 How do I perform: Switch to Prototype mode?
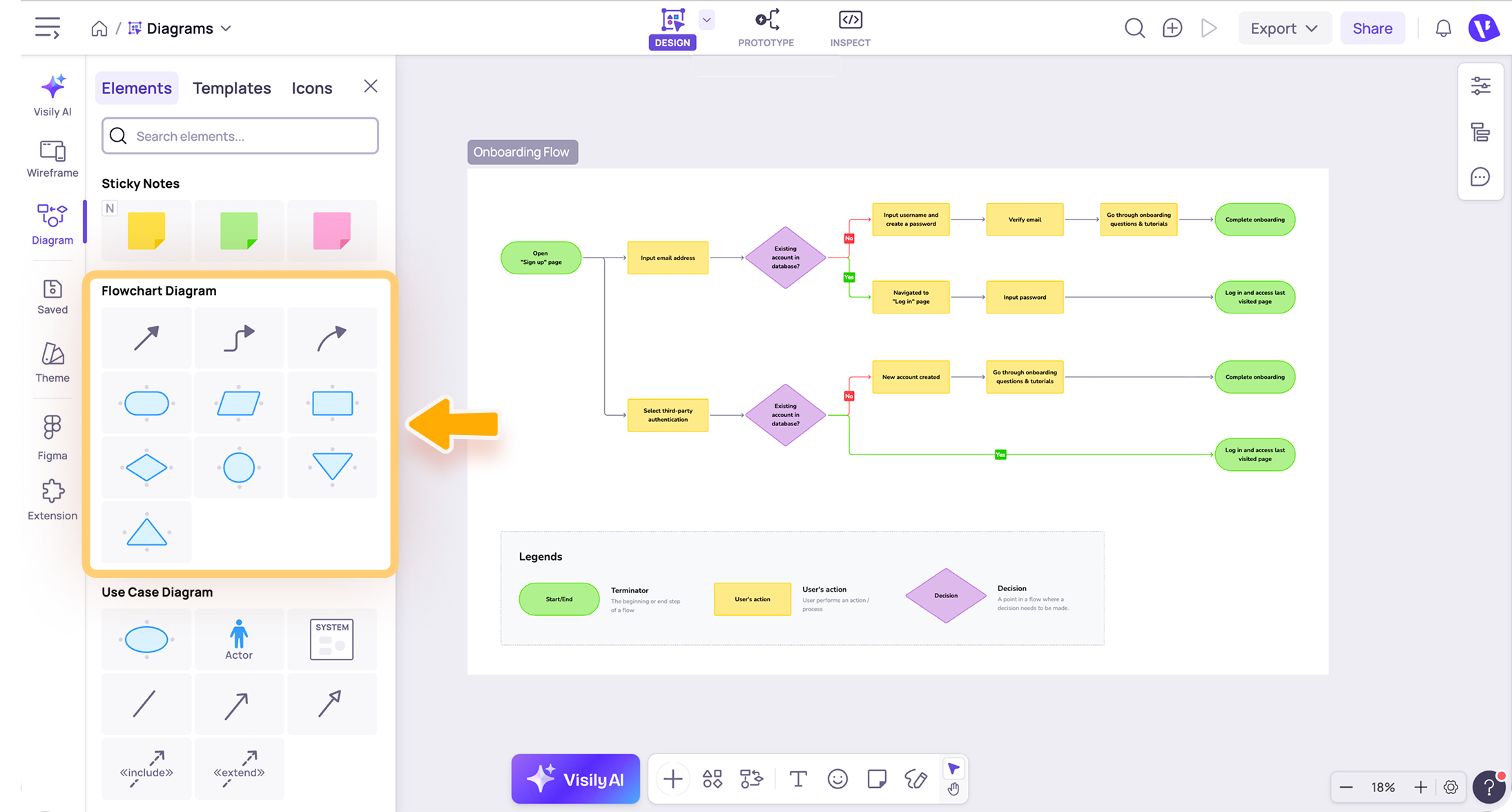tap(766, 29)
